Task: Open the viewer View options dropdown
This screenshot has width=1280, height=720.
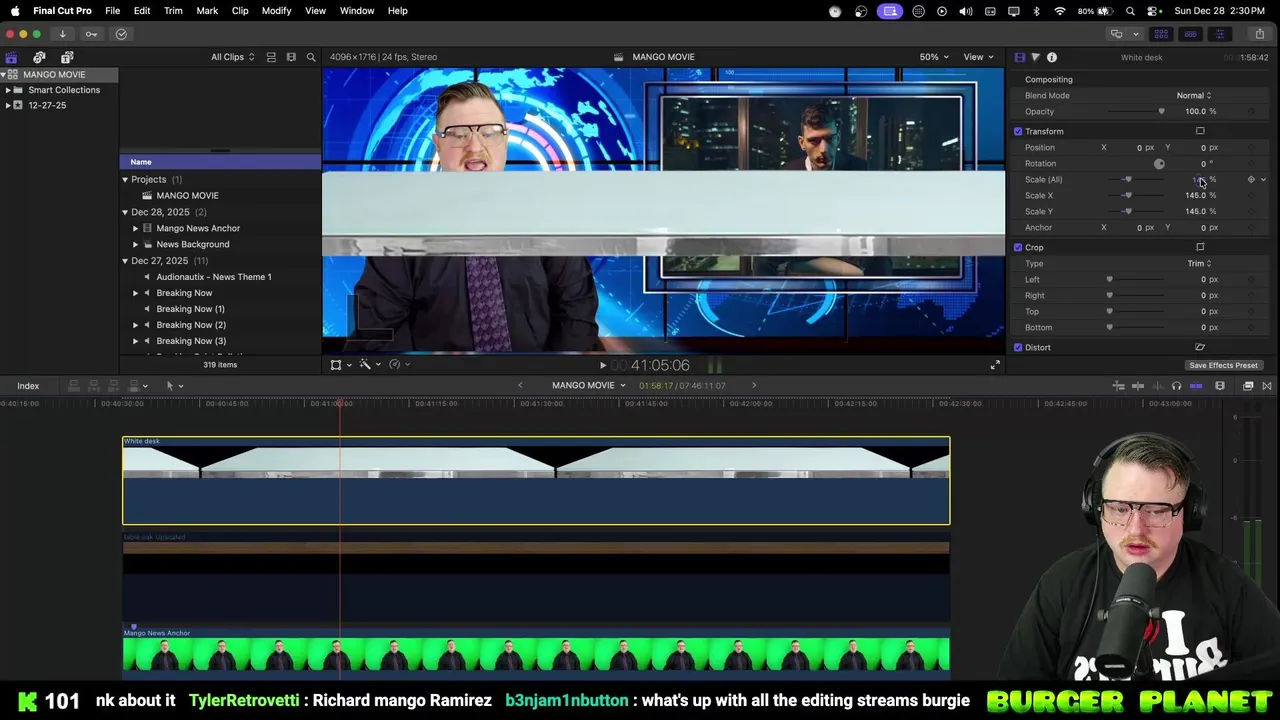Action: pos(978,57)
